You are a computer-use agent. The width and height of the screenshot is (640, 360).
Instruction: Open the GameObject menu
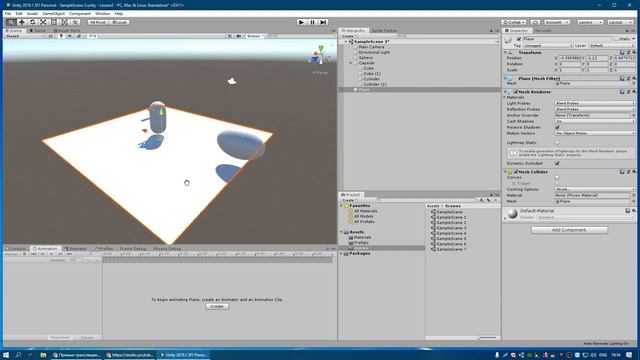click(53, 13)
